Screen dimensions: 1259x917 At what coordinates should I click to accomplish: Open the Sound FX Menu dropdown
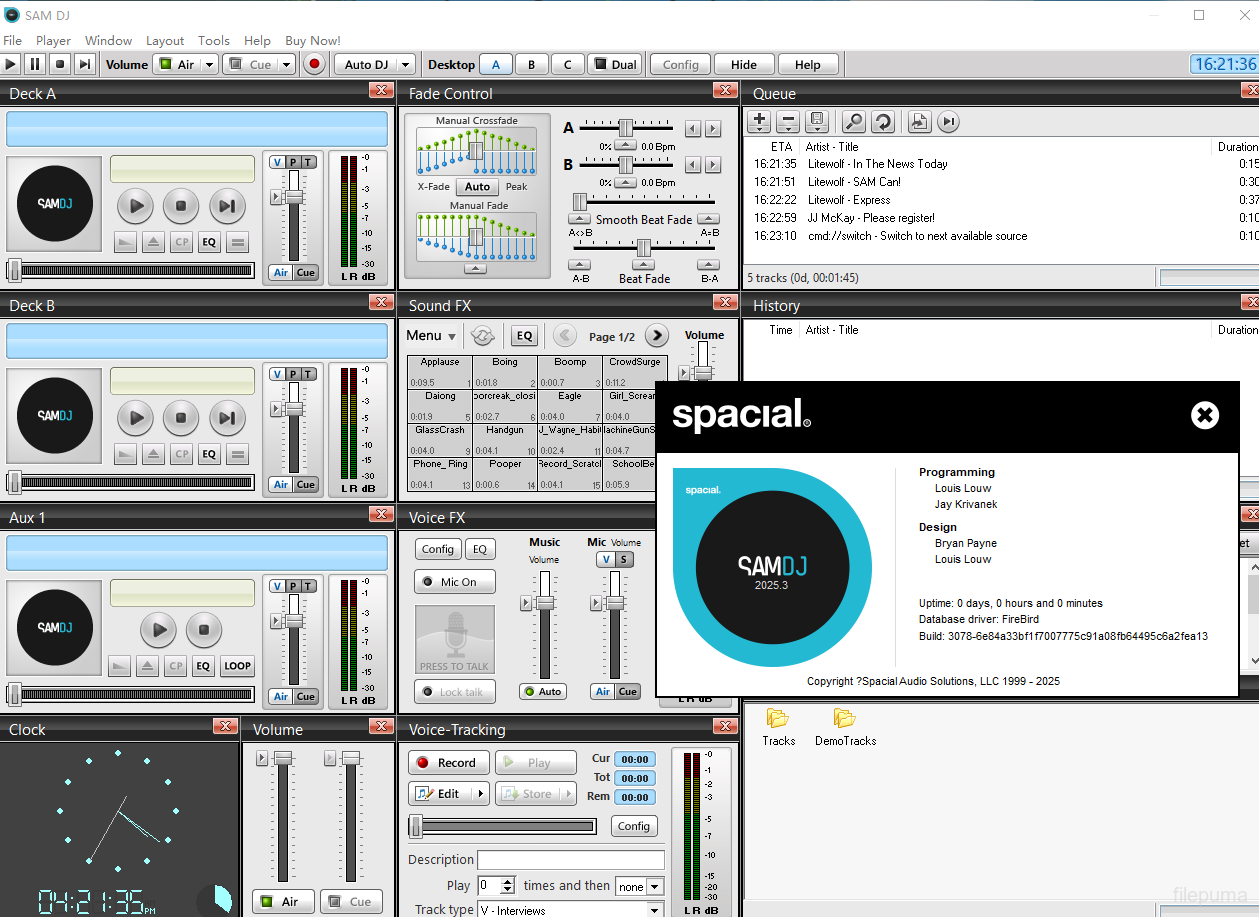[x=430, y=335]
